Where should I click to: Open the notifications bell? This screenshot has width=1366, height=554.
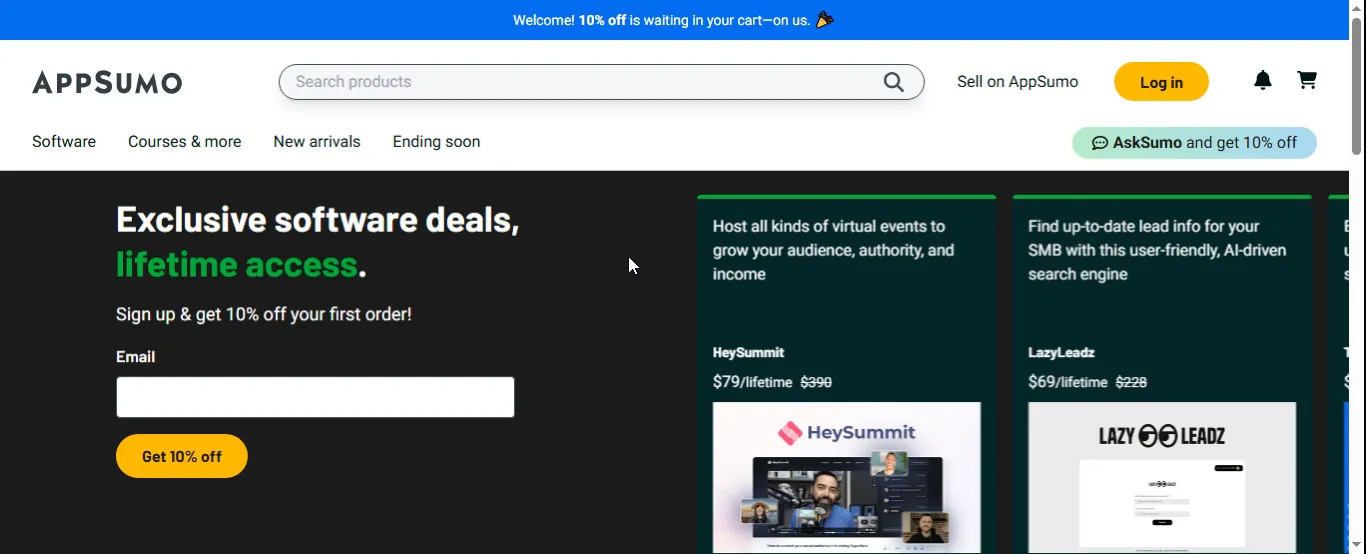(x=1263, y=80)
